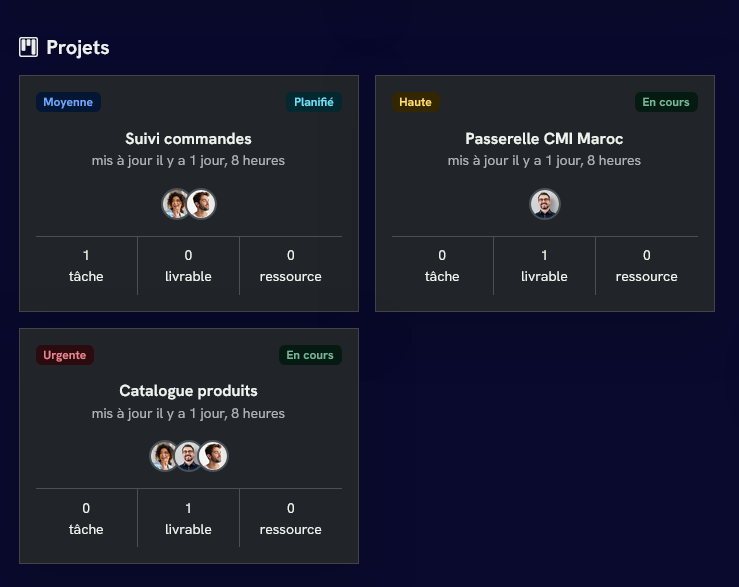The width and height of the screenshot is (739, 587).
Task: Open the Suivi commandes project title
Action: pos(188,139)
